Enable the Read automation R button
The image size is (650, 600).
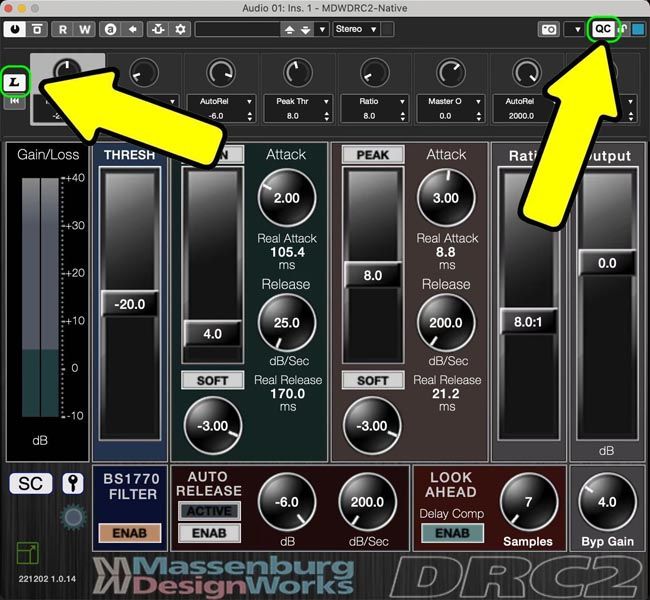[62, 29]
